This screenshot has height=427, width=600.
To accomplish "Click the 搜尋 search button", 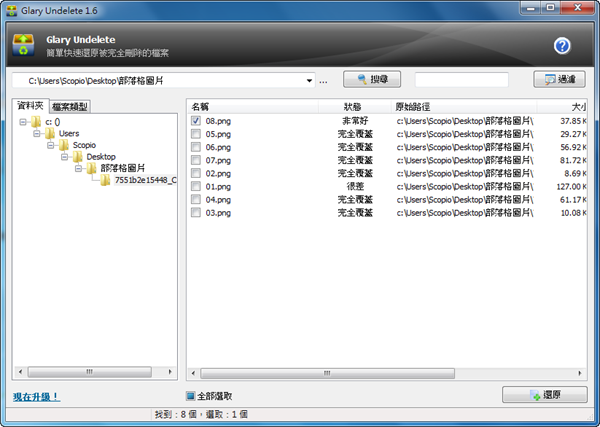I will tap(372, 79).
